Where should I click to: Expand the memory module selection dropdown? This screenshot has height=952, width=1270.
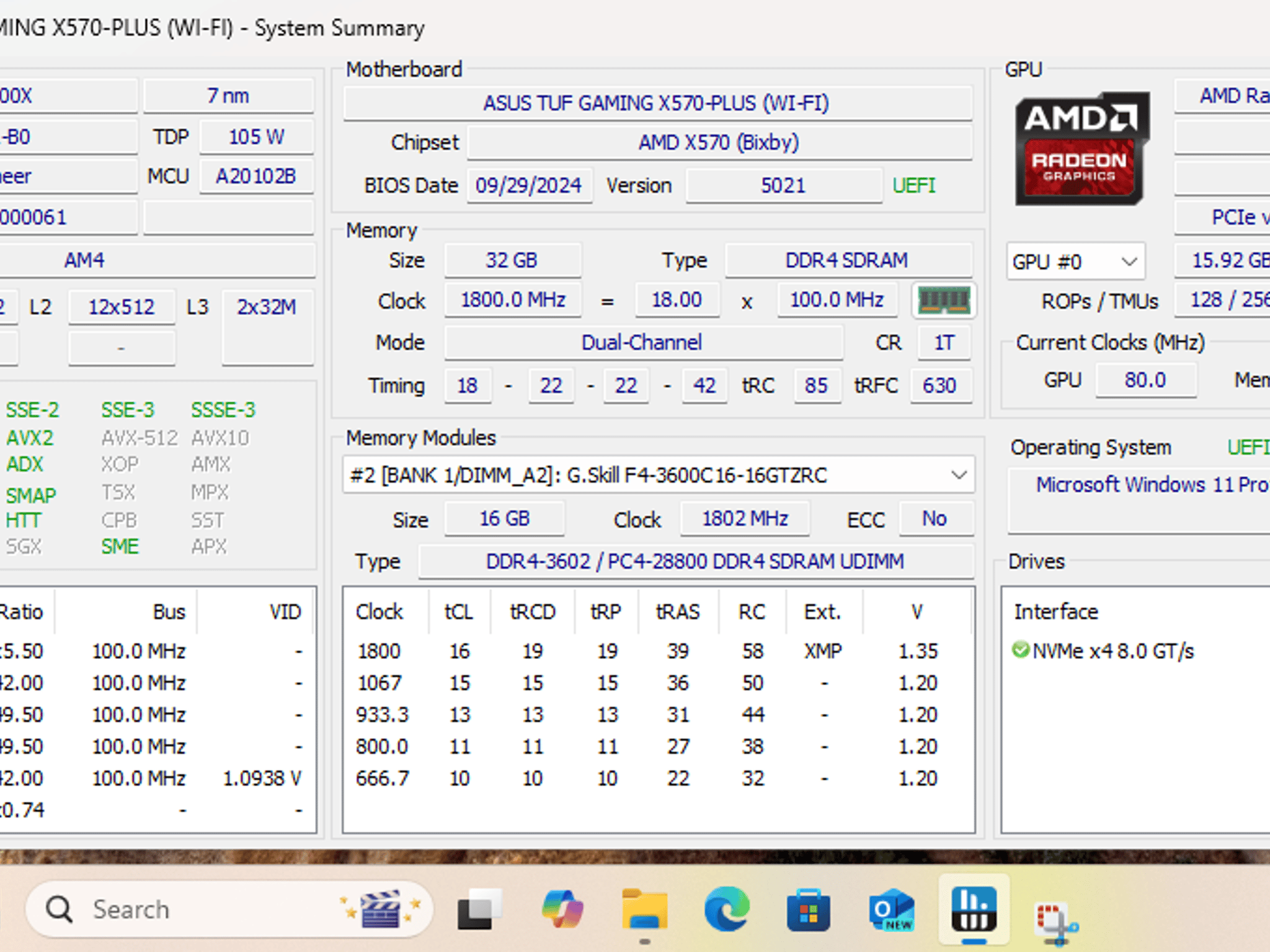click(x=959, y=475)
